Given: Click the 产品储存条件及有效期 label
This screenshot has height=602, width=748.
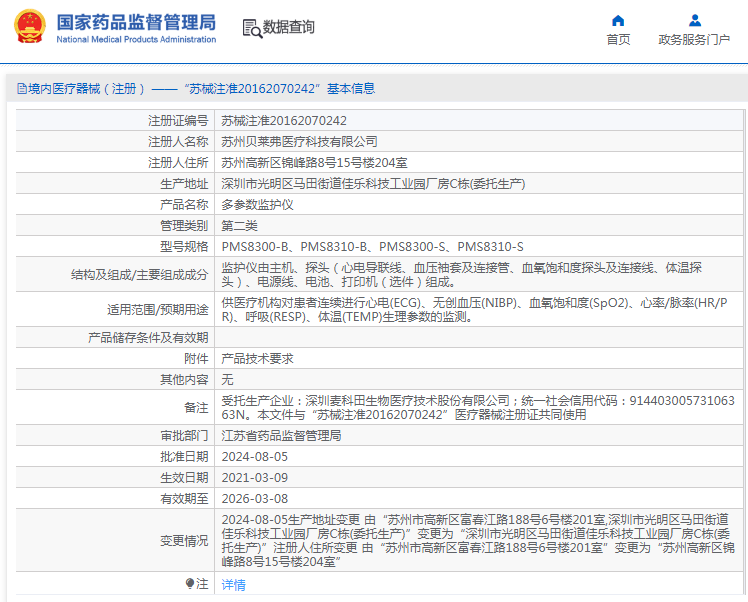Looking at the screenshot, I should coord(148,338).
